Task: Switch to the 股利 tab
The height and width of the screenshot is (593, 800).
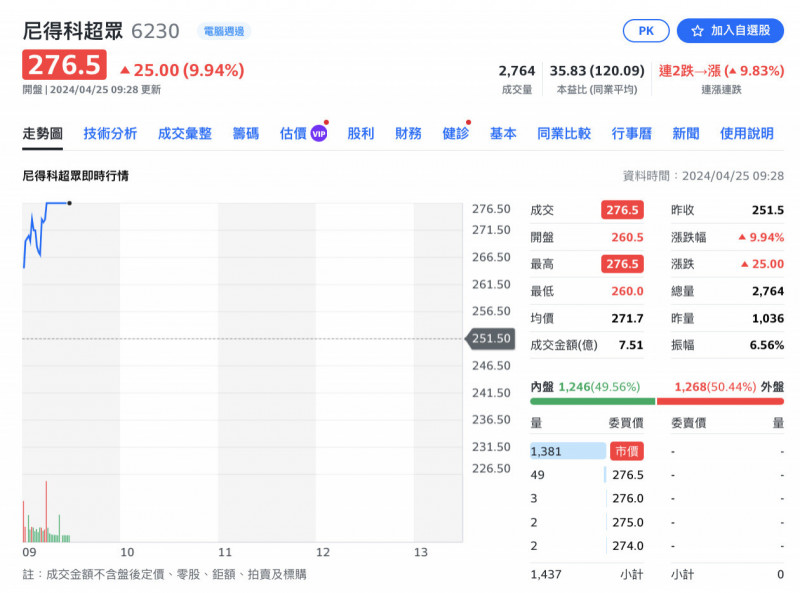Action: (x=361, y=134)
